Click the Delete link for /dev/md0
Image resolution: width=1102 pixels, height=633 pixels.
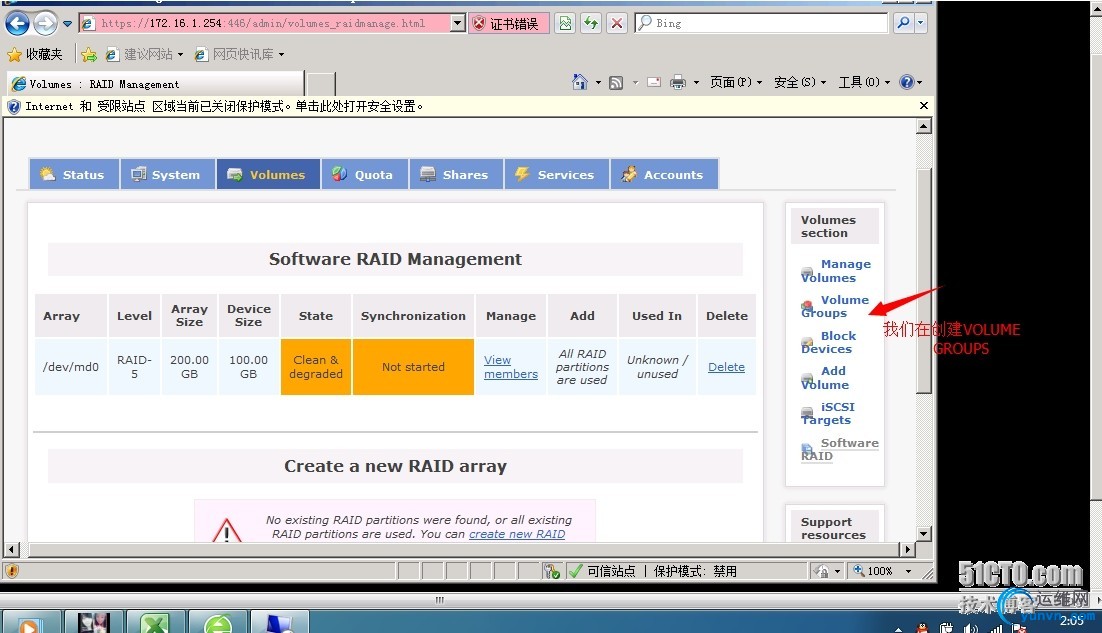click(726, 367)
